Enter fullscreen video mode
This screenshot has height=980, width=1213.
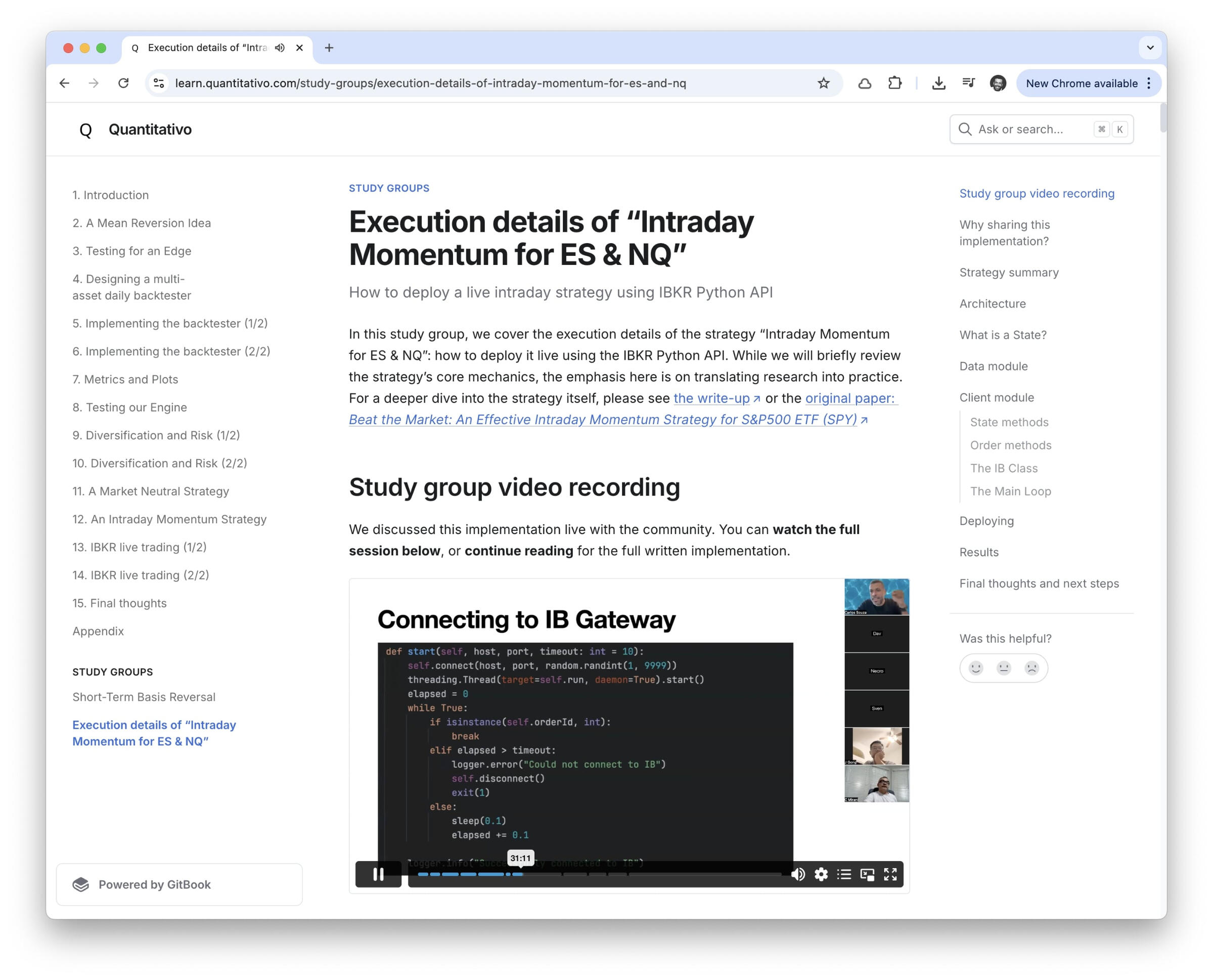[x=890, y=874]
